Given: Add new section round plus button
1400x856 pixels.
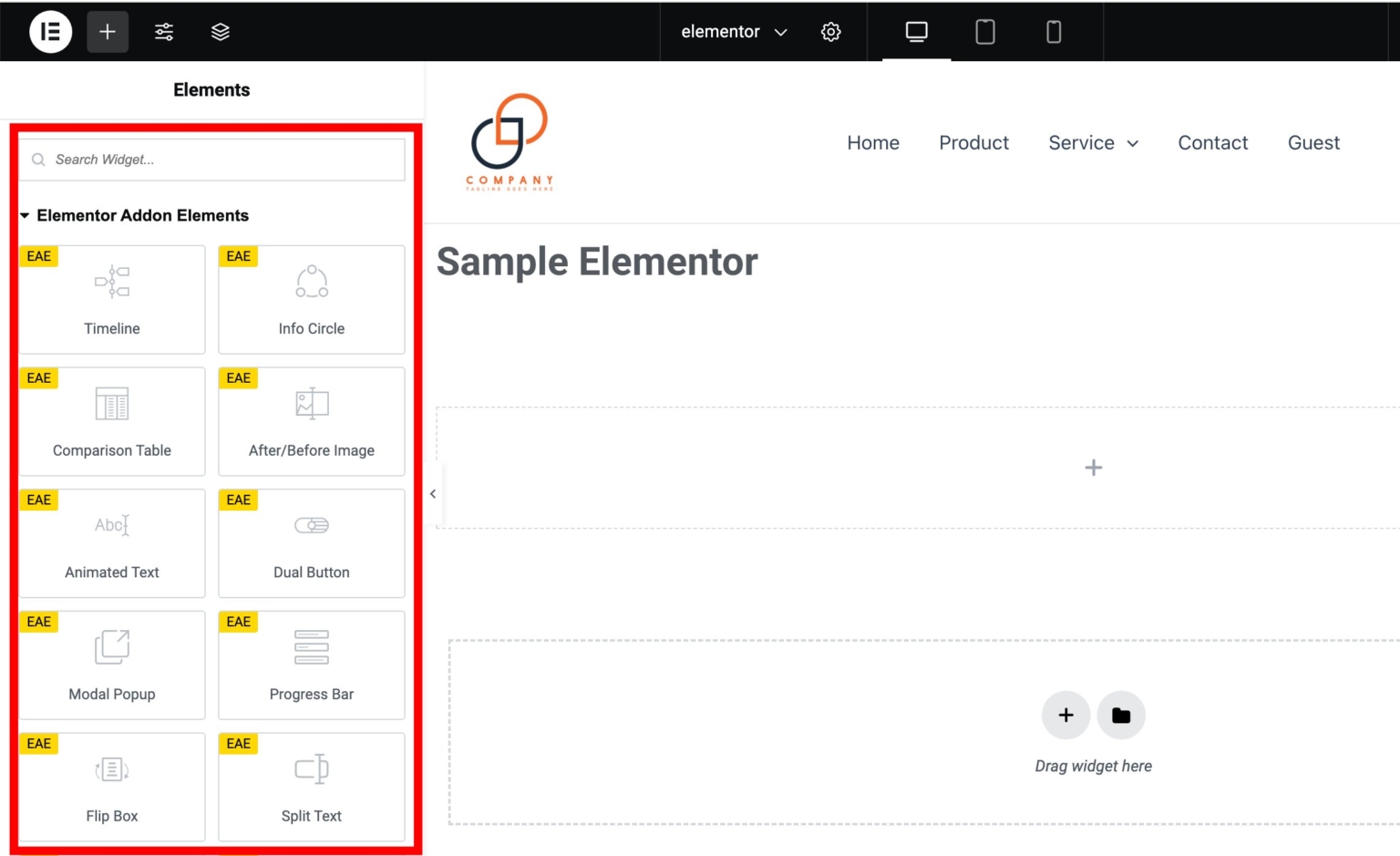Looking at the screenshot, I should pos(1065,716).
